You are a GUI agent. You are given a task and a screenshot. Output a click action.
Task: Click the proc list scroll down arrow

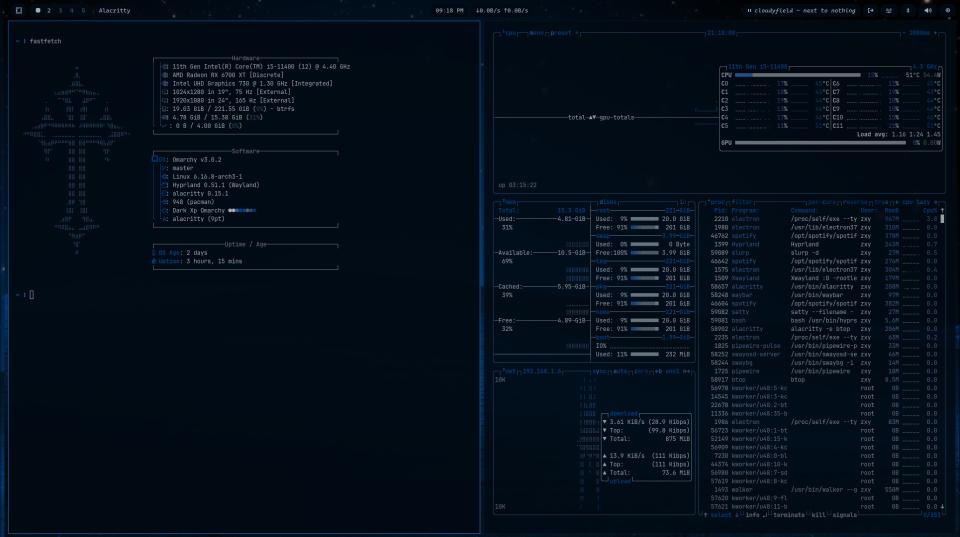click(x=942, y=507)
